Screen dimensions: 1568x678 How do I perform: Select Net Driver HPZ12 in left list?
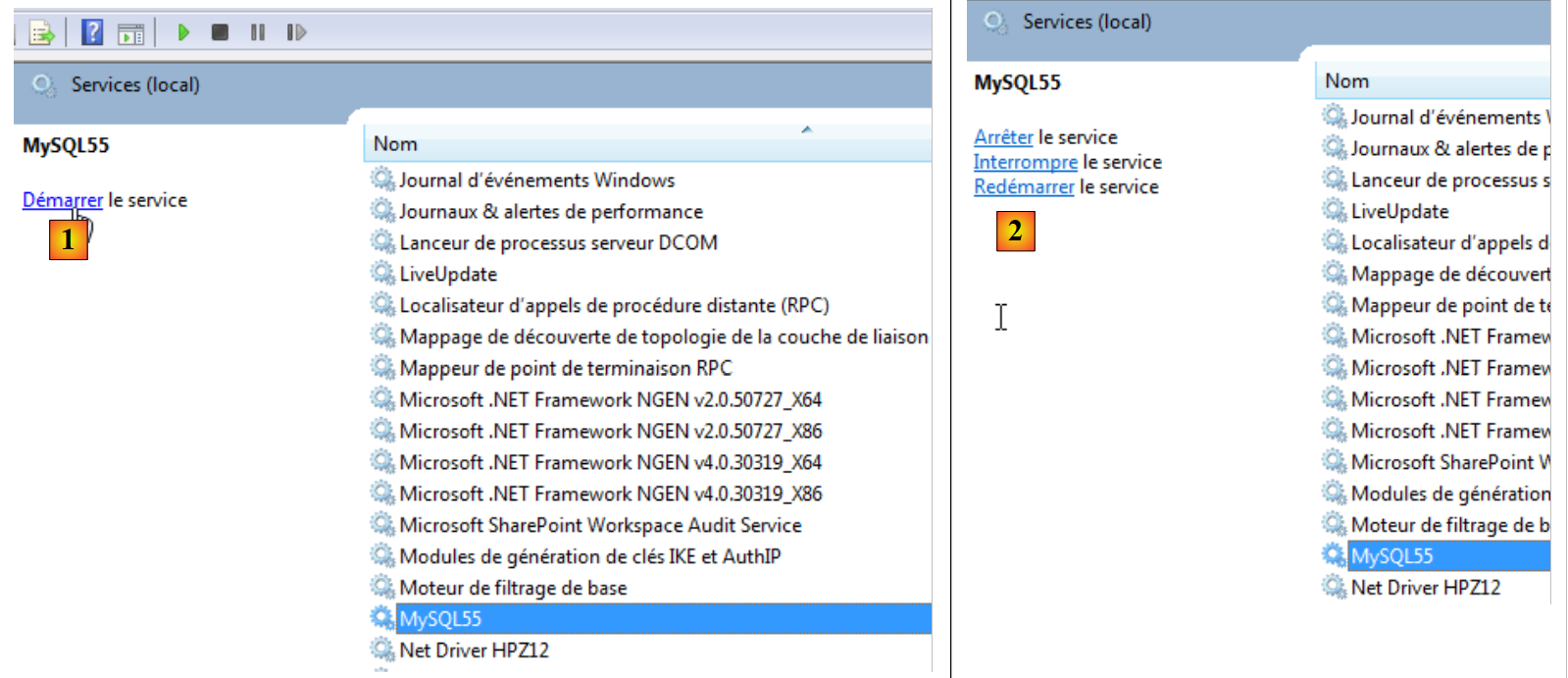[474, 651]
